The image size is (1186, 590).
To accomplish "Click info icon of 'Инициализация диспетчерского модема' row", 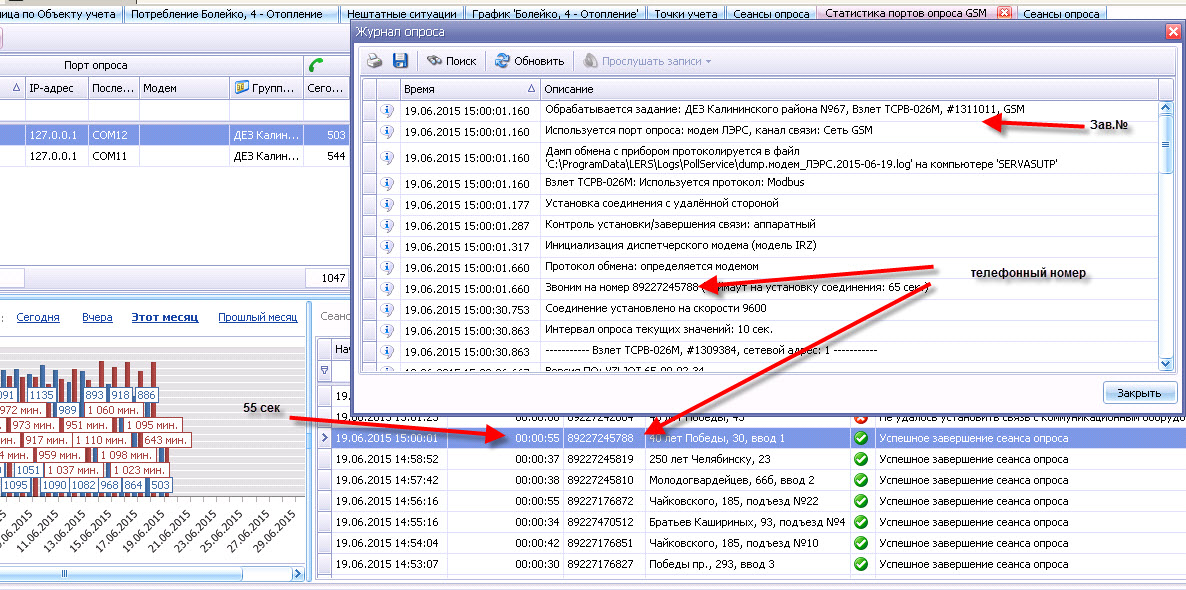I will [387, 246].
